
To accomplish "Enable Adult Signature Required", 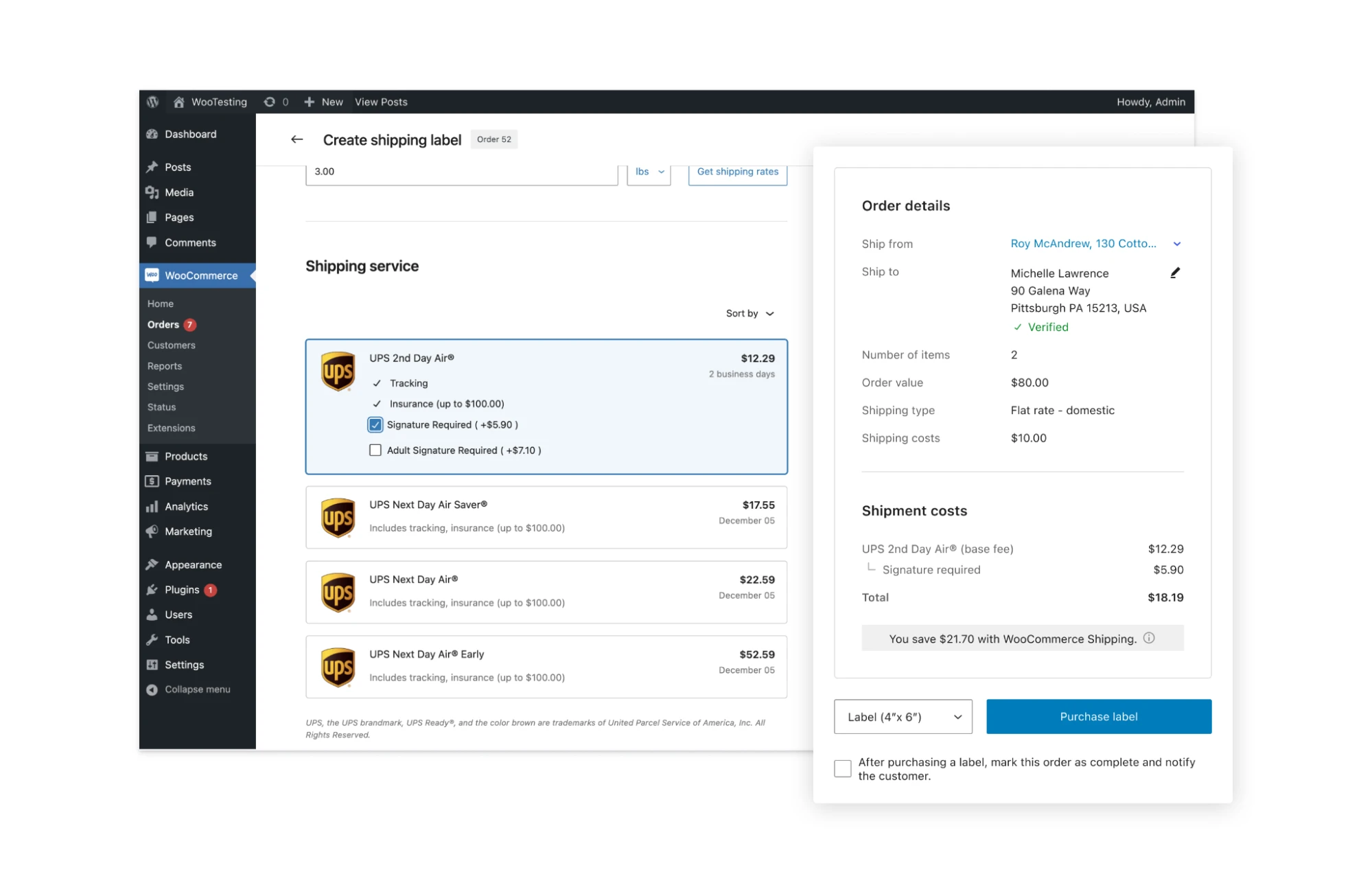I will (375, 450).
